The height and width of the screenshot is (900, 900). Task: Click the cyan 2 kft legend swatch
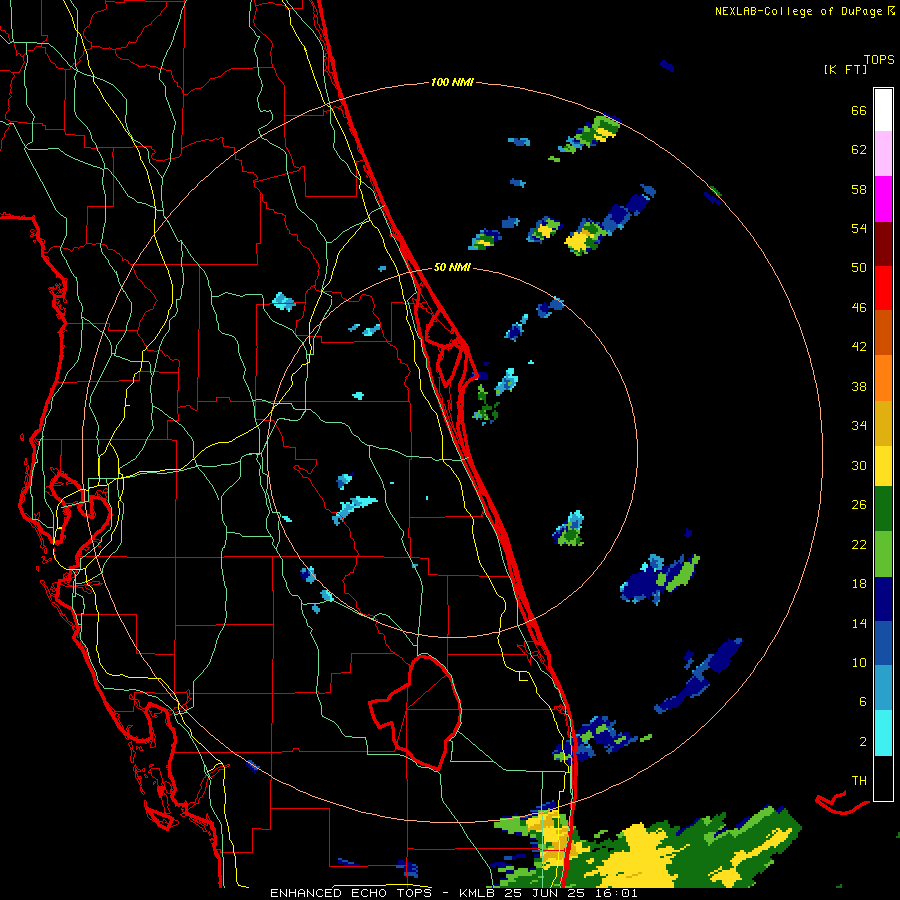pos(883,732)
